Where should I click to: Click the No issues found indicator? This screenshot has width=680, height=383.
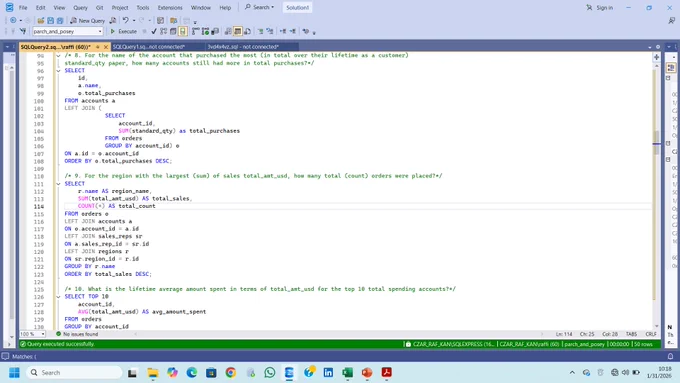coord(77,334)
